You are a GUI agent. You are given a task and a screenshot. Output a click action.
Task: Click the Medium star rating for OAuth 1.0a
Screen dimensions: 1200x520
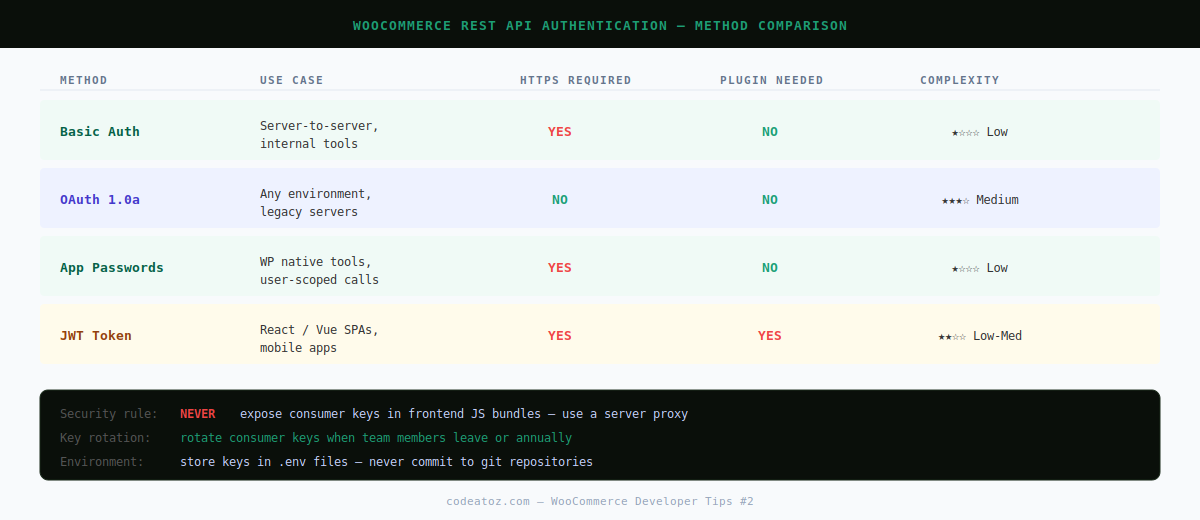pyautogui.click(x=980, y=199)
